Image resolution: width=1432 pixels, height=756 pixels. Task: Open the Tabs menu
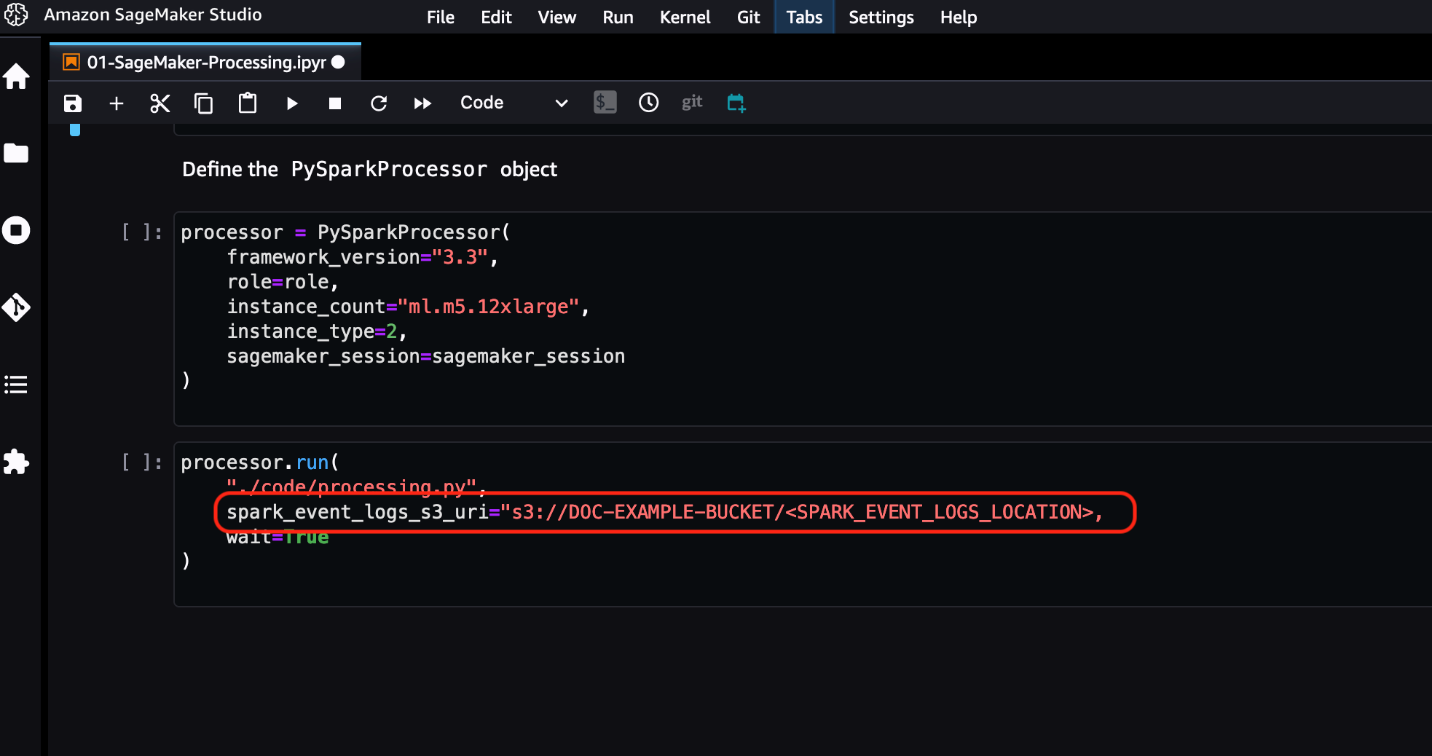click(x=804, y=17)
